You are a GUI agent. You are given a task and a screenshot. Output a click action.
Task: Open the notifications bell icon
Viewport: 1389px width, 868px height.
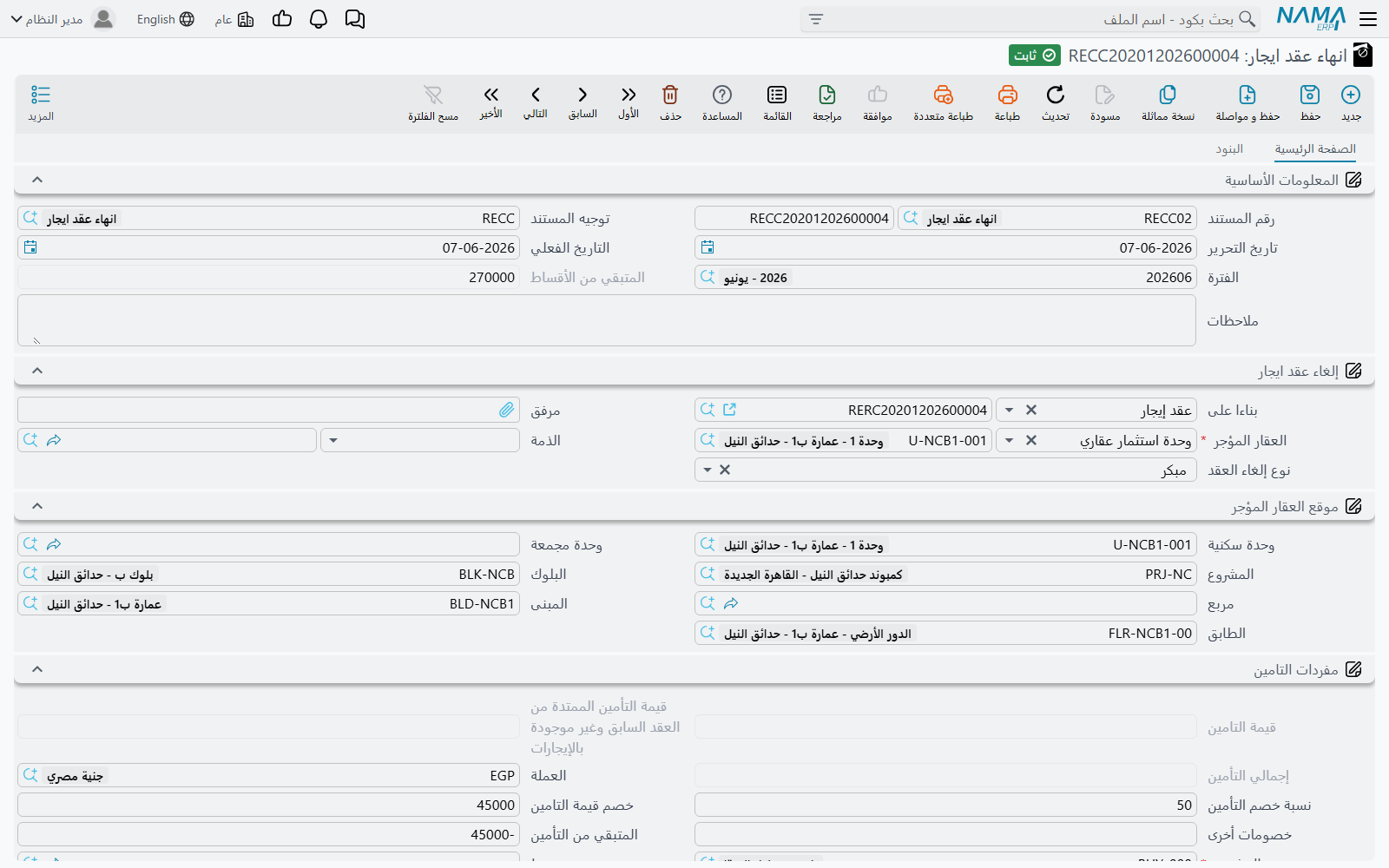click(319, 19)
